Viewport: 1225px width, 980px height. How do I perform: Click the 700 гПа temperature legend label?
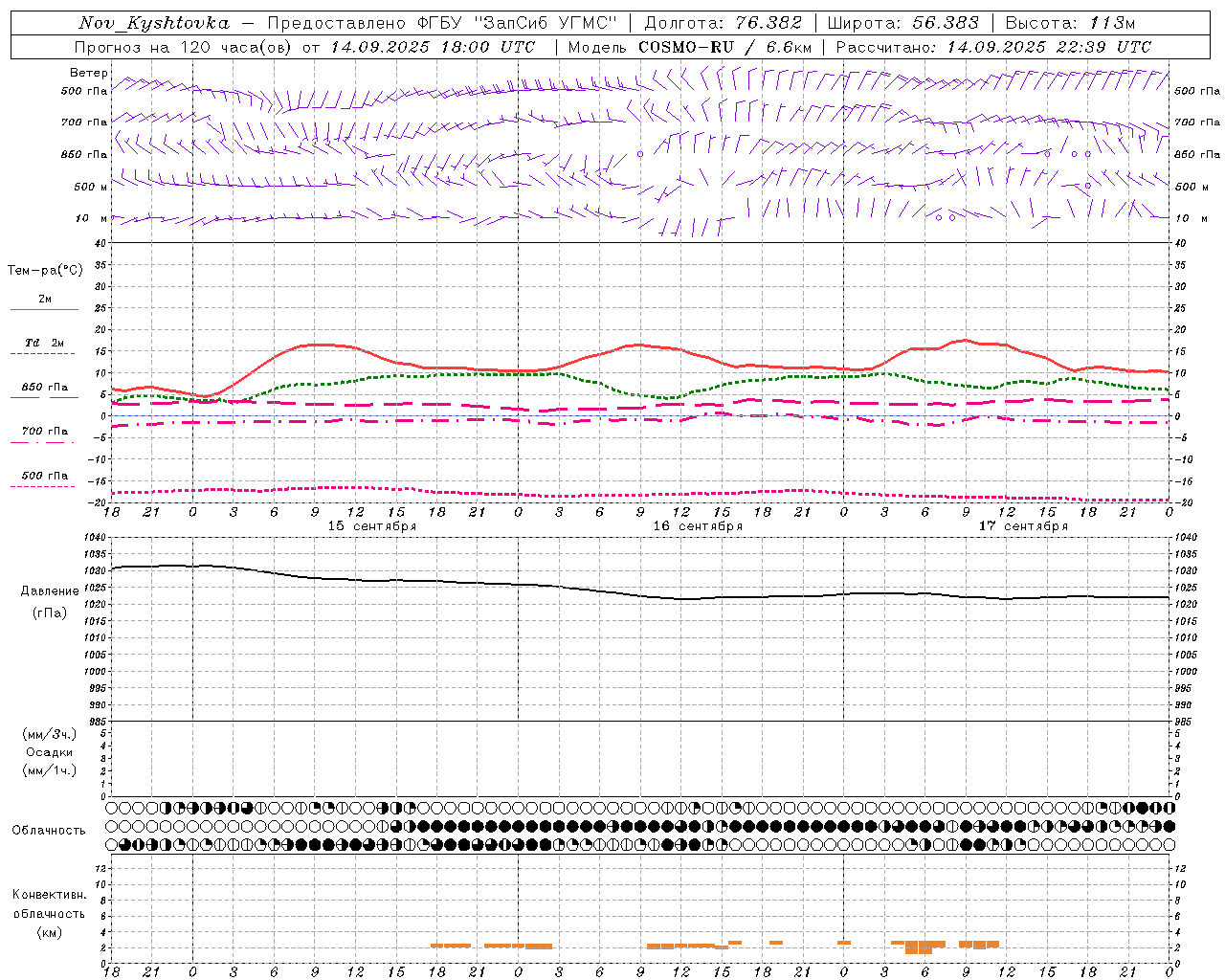tap(45, 432)
